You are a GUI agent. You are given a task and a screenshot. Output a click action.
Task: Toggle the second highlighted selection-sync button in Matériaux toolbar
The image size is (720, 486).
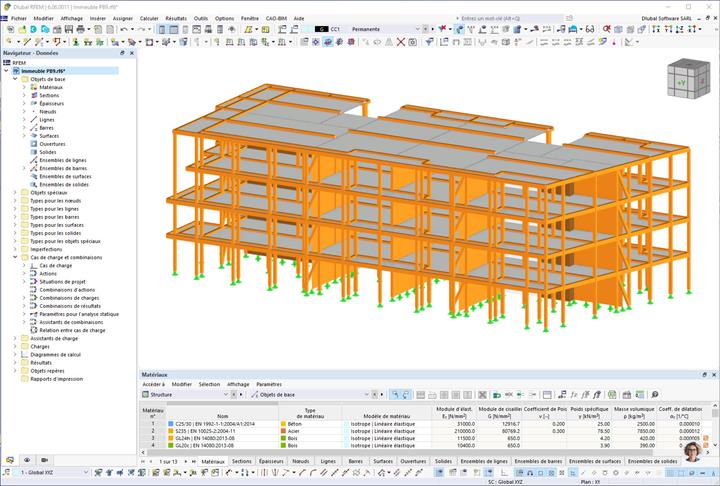[x=406, y=395]
